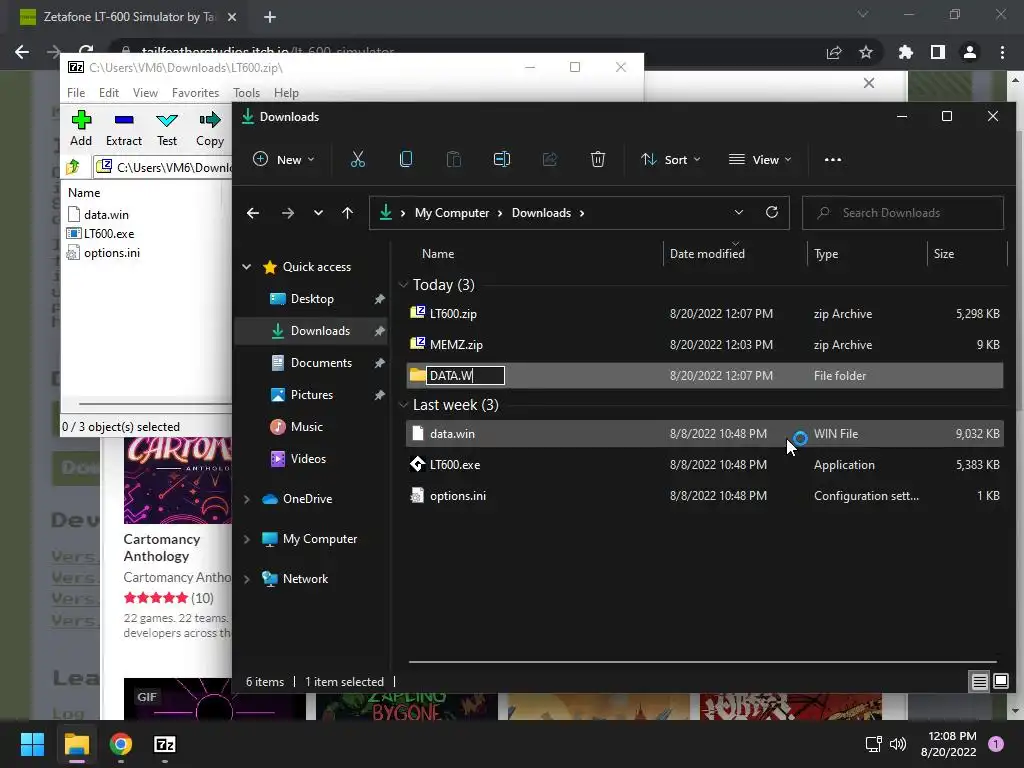Click the 7-Zip Extract button
Viewport: 1024px width, 768px height.
click(x=123, y=129)
